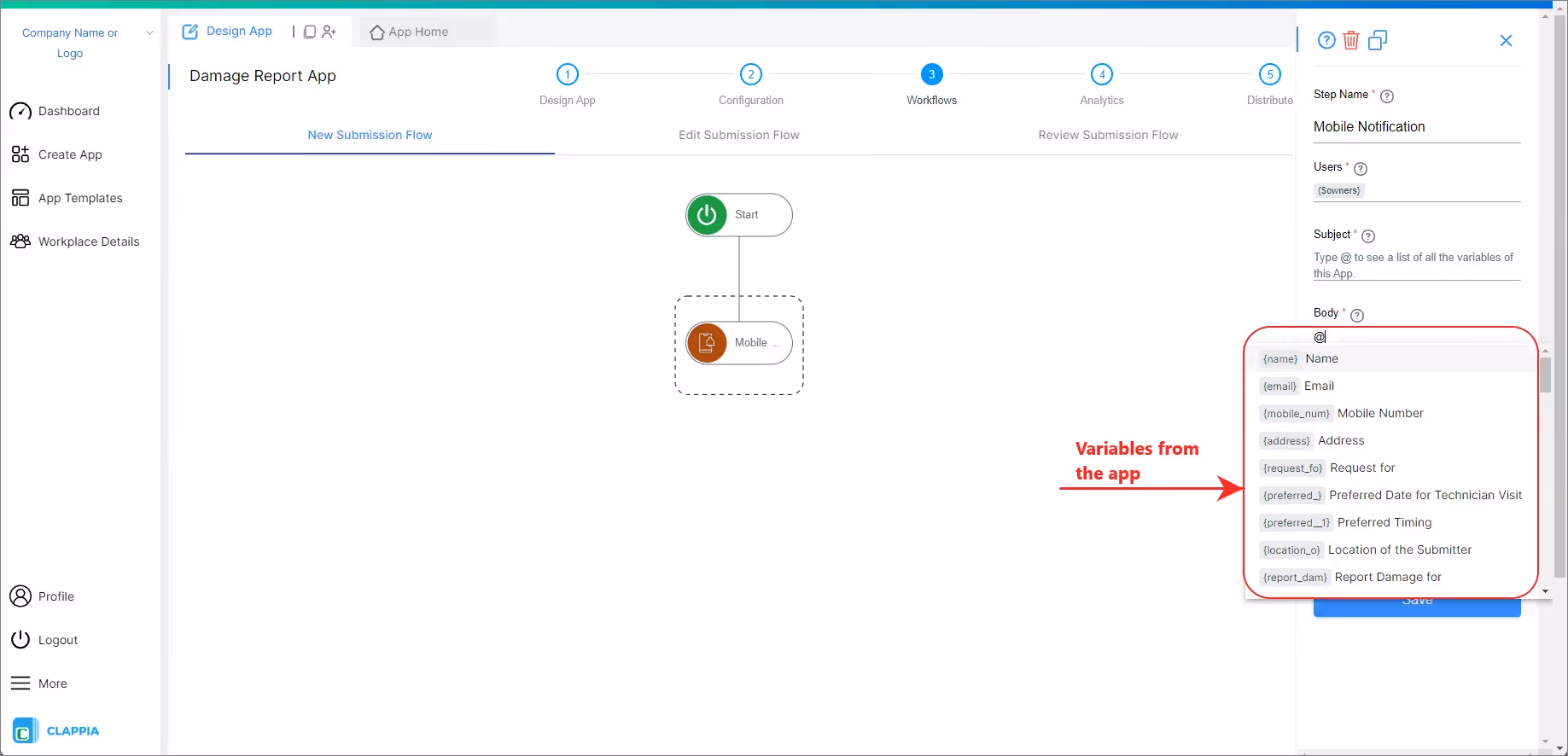Click the Damage Report App title
The height and width of the screenshot is (756, 1568).
(263, 76)
